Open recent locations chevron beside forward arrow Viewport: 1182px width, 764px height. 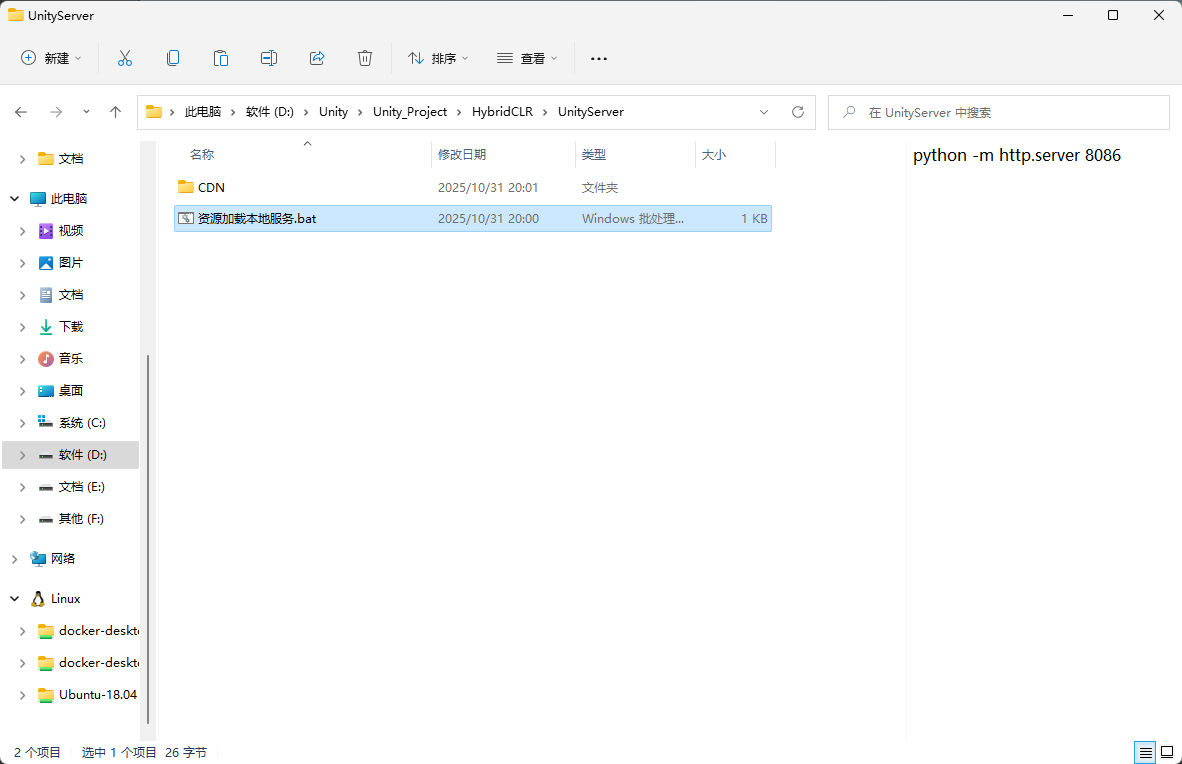tap(86, 112)
